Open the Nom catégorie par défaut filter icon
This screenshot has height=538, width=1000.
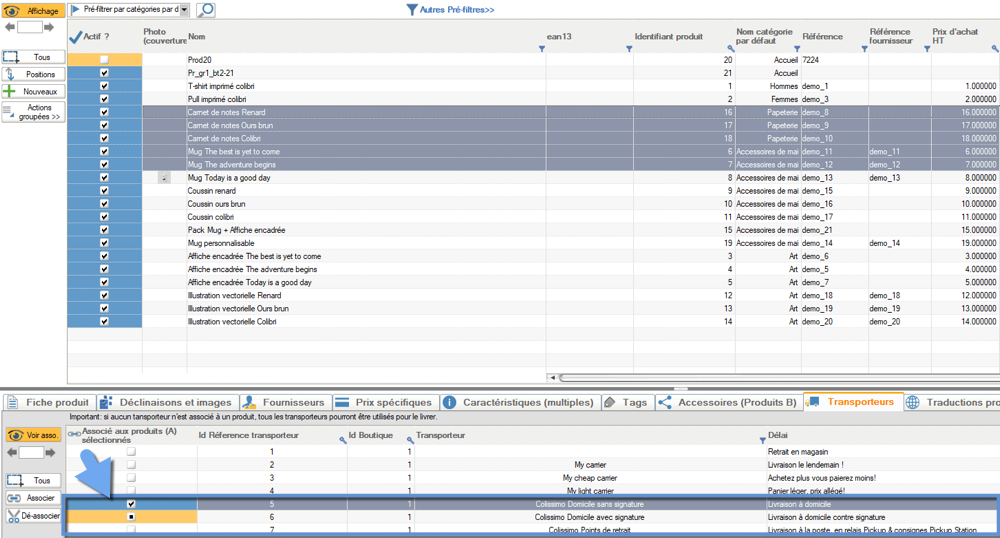(797, 48)
